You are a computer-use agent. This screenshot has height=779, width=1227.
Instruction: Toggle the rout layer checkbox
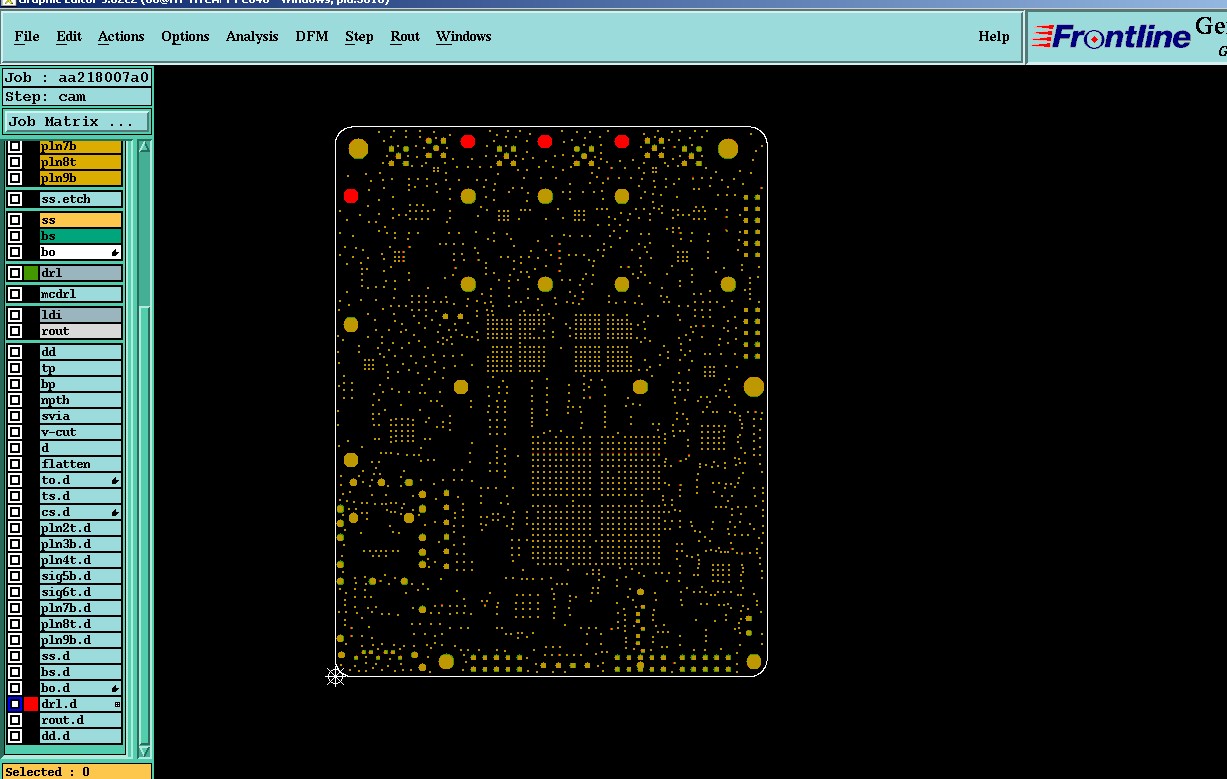pyautogui.click(x=15, y=331)
